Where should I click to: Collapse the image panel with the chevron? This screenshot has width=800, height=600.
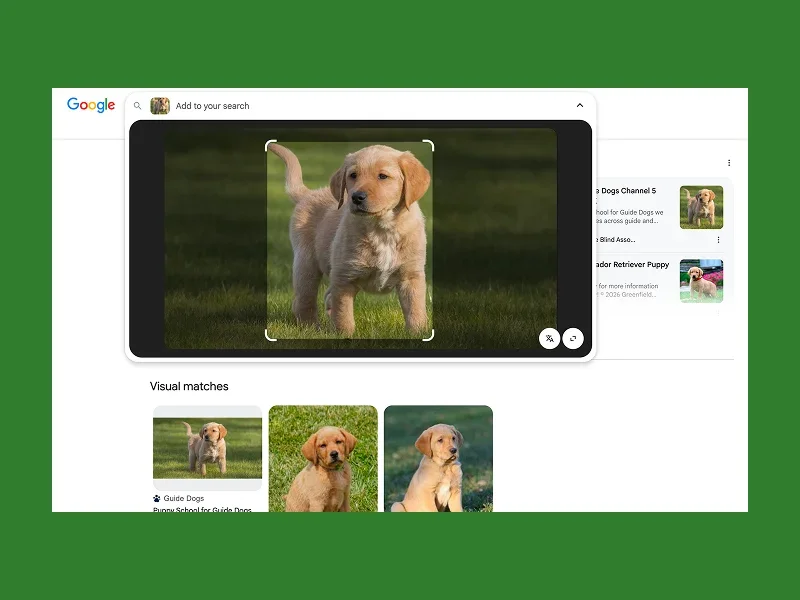[580, 105]
